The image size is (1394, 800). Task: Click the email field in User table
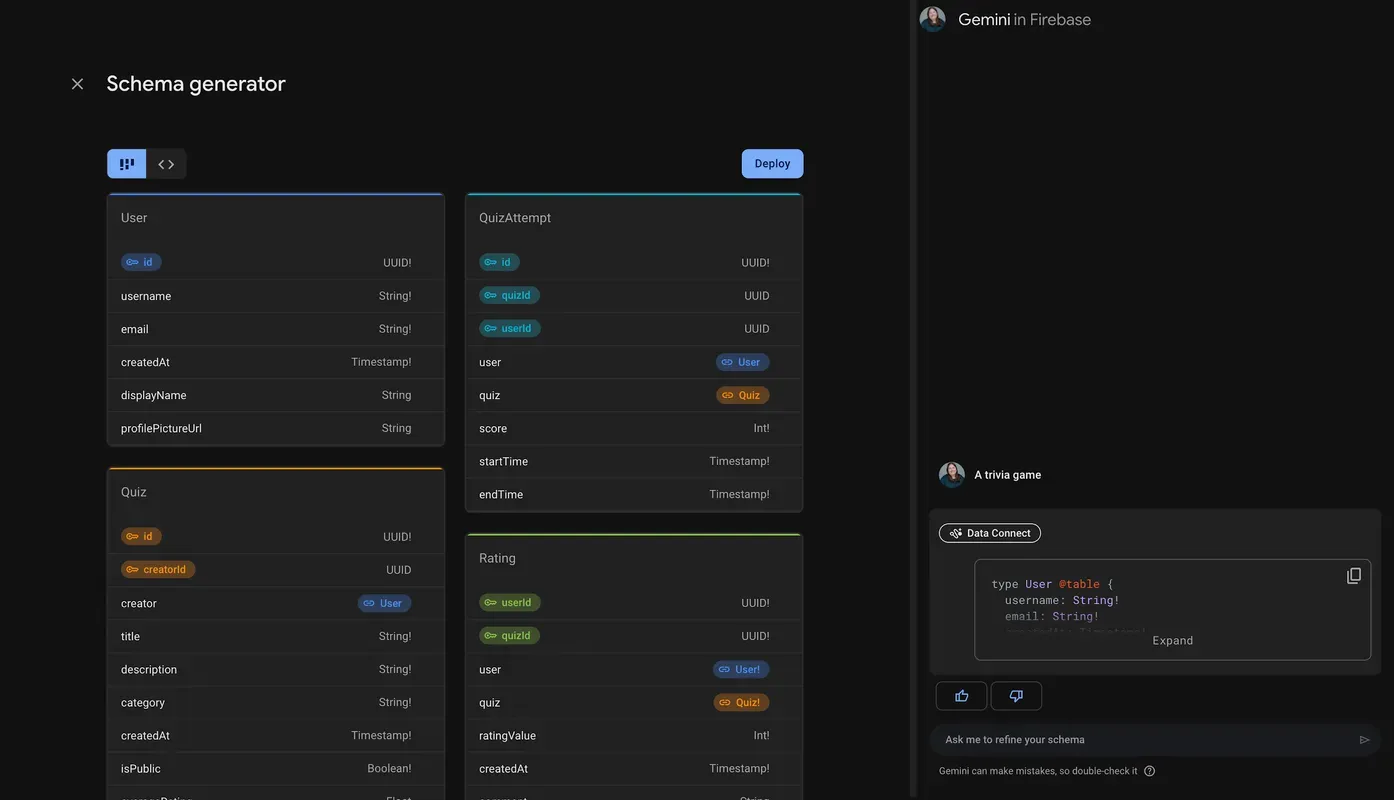coord(275,329)
